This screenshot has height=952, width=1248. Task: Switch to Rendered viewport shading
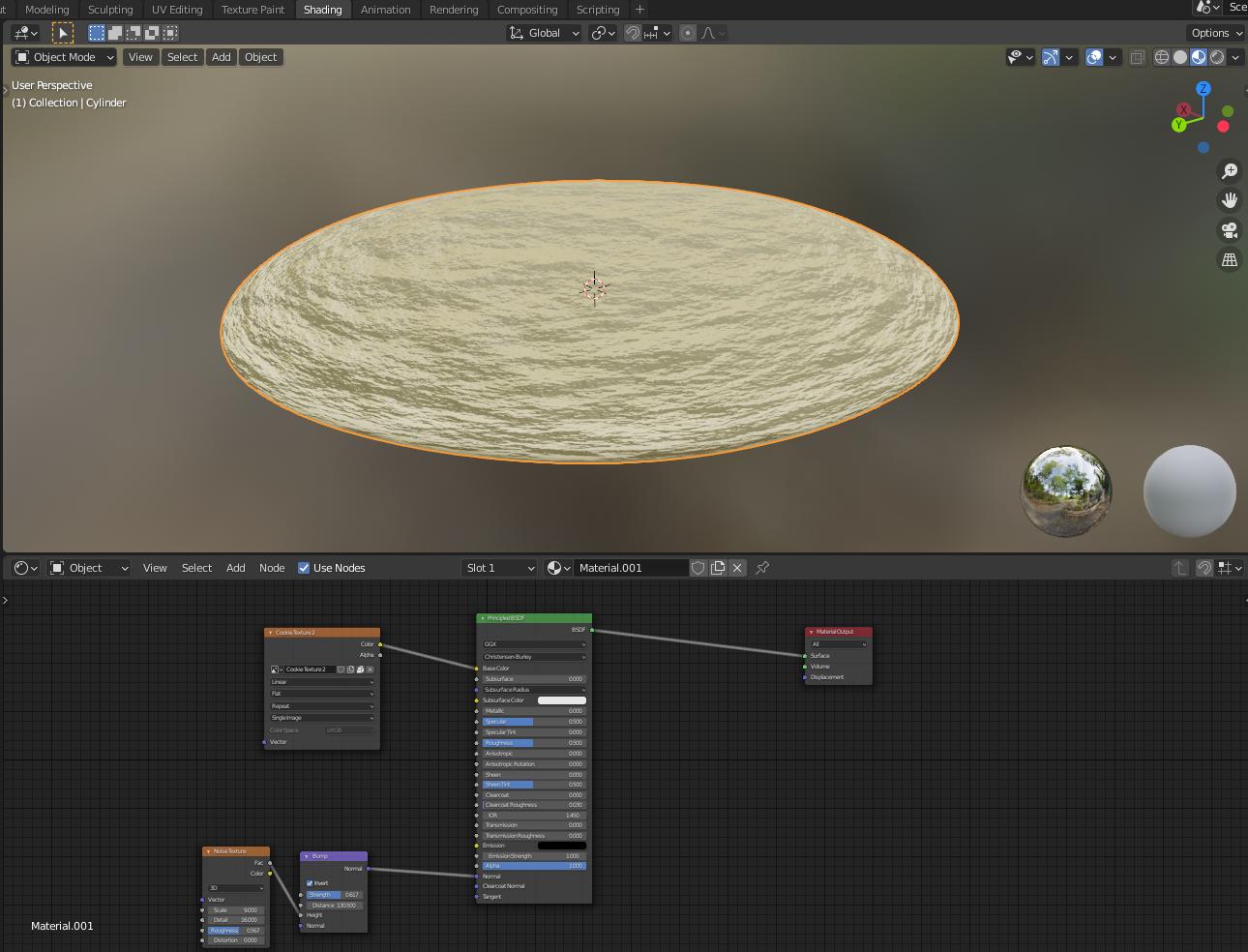coord(1217,57)
